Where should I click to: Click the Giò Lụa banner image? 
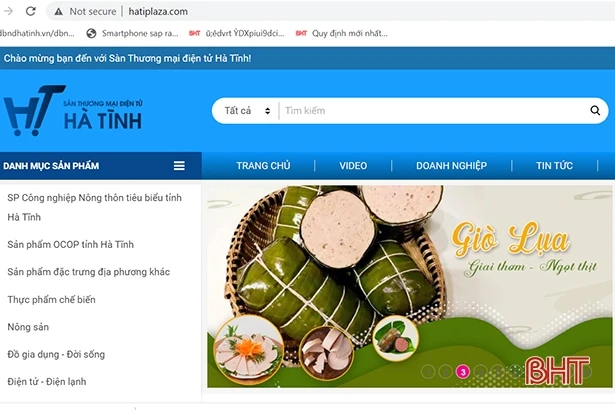pyautogui.click(x=409, y=286)
